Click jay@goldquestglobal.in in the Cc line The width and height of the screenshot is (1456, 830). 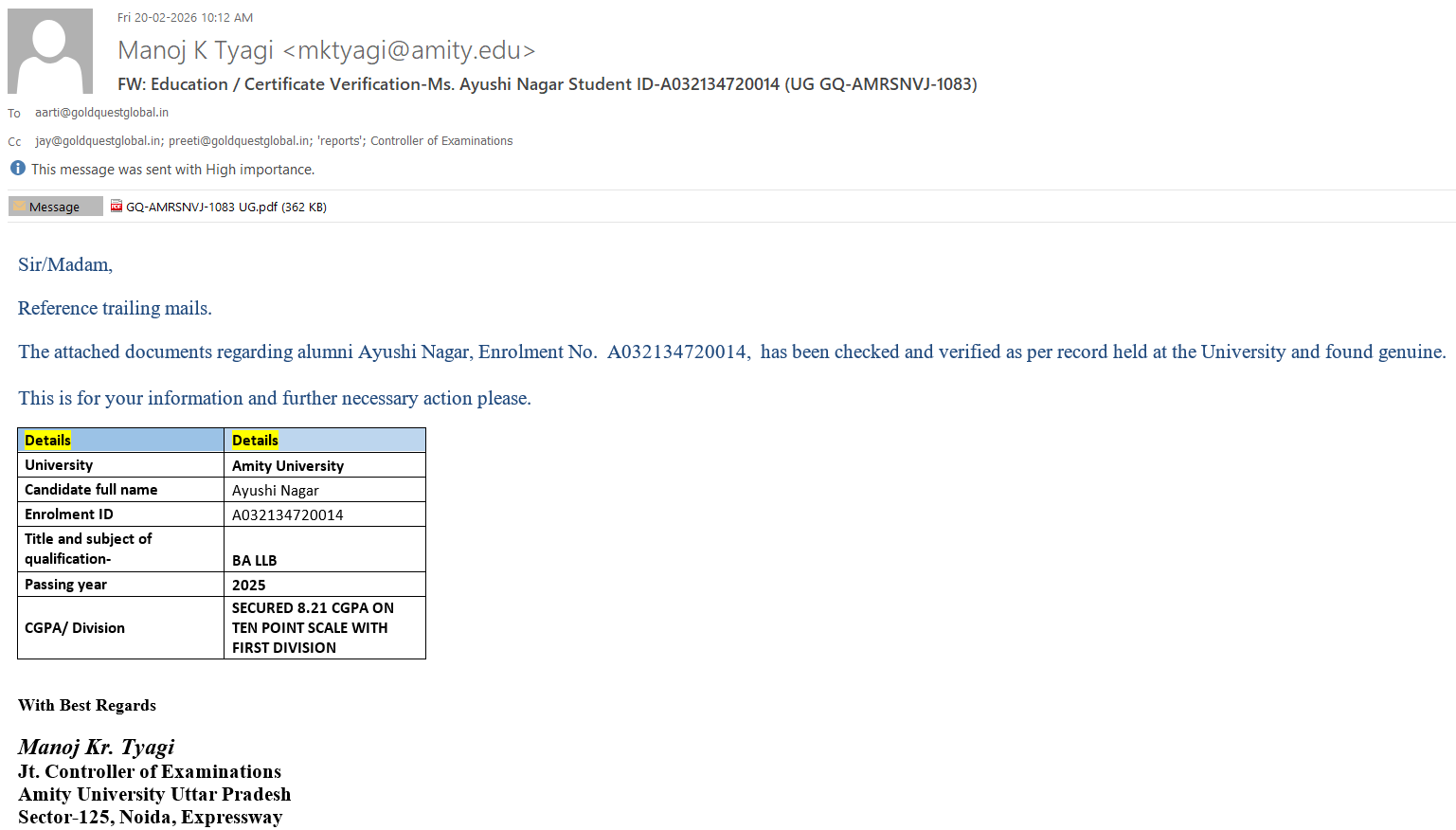coord(98,140)
